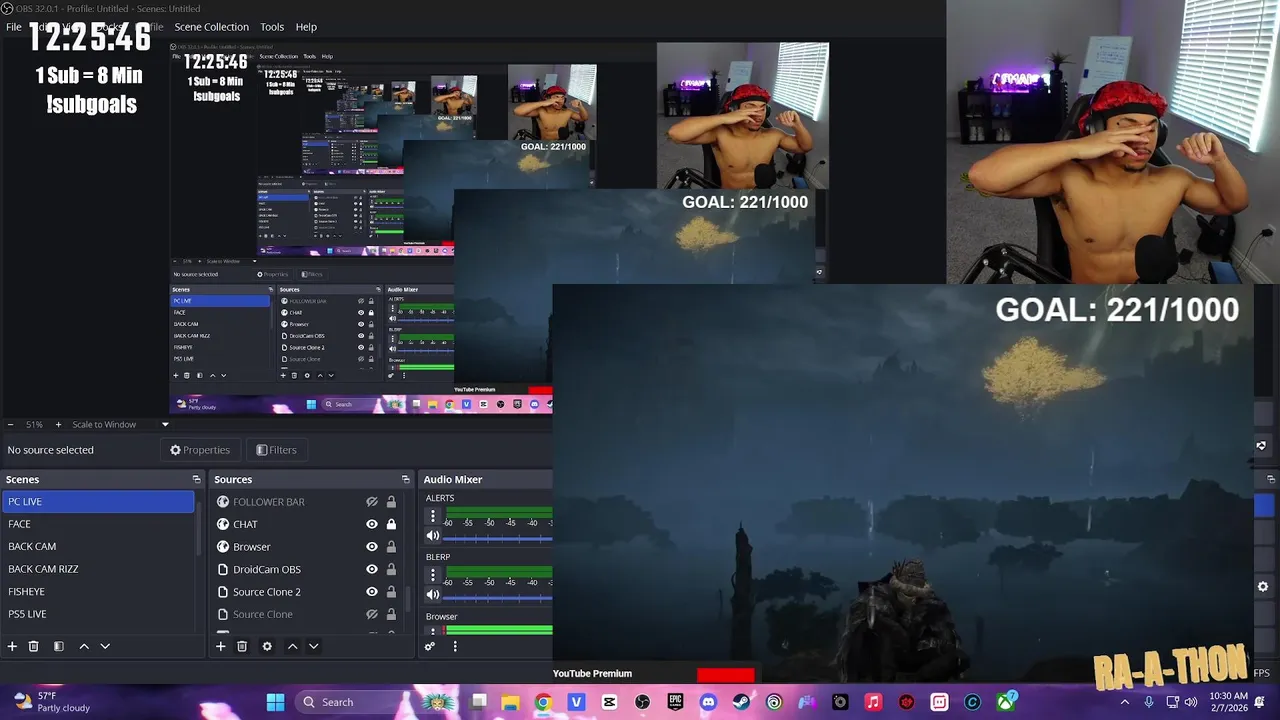This screenshot has width=1280, height=720.
Task: Hide the Source Clone 2 source
Action: coord(372,592)
